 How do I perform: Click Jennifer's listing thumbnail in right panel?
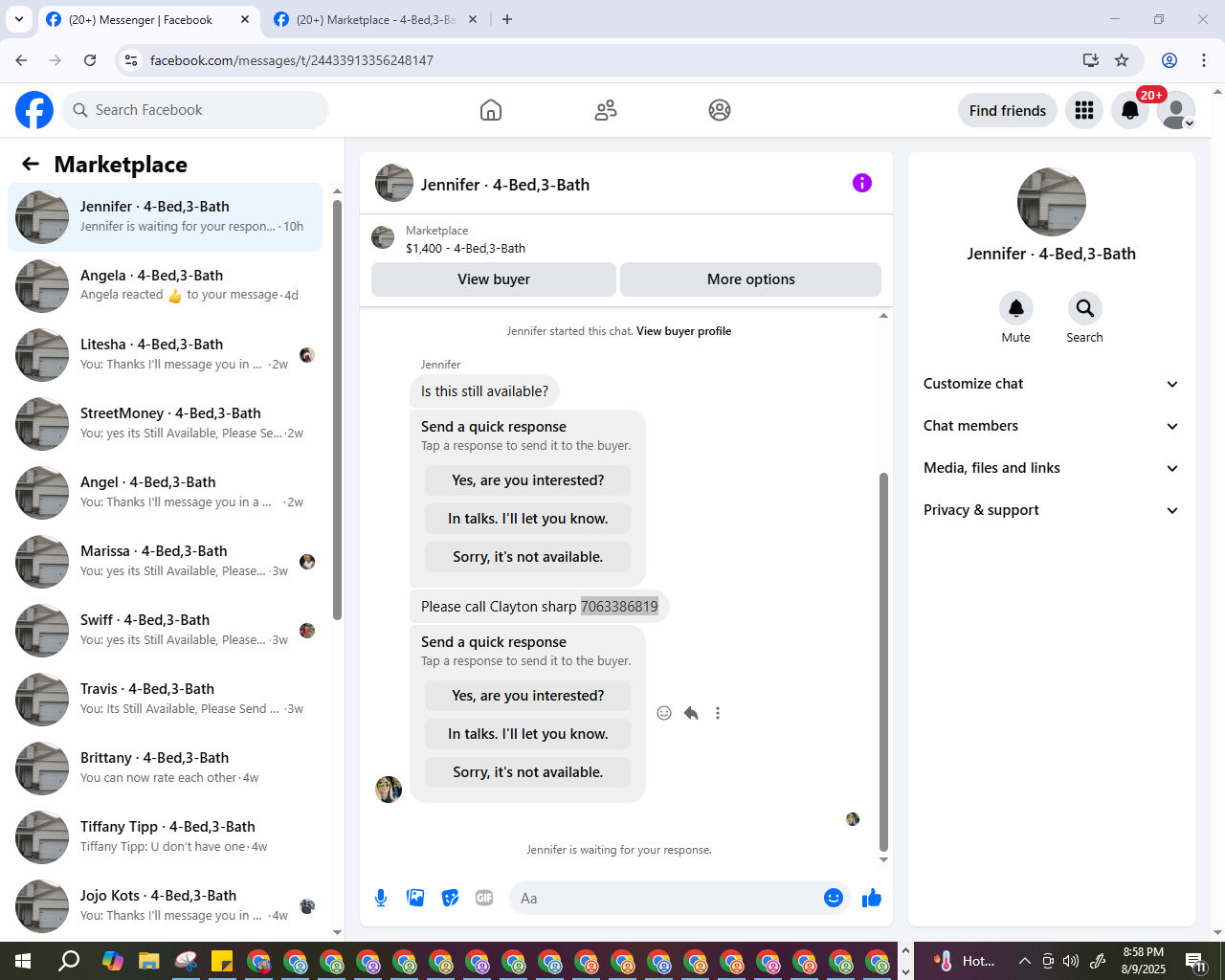[x=1052, y=202]
